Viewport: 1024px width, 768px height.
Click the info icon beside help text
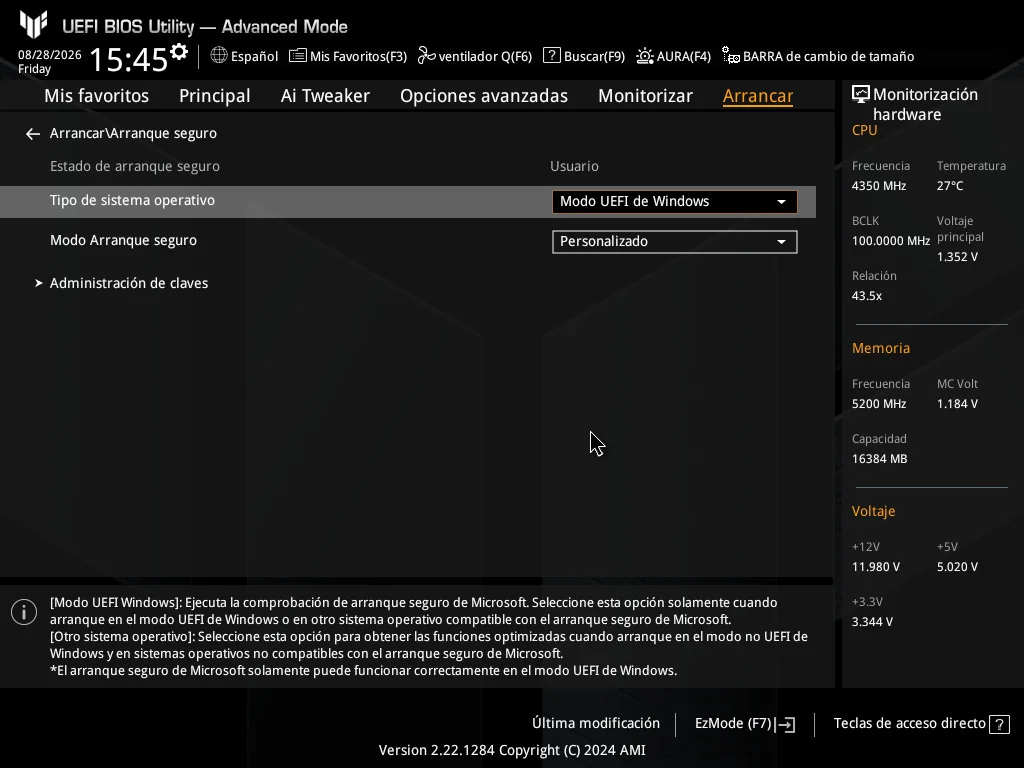24,612
